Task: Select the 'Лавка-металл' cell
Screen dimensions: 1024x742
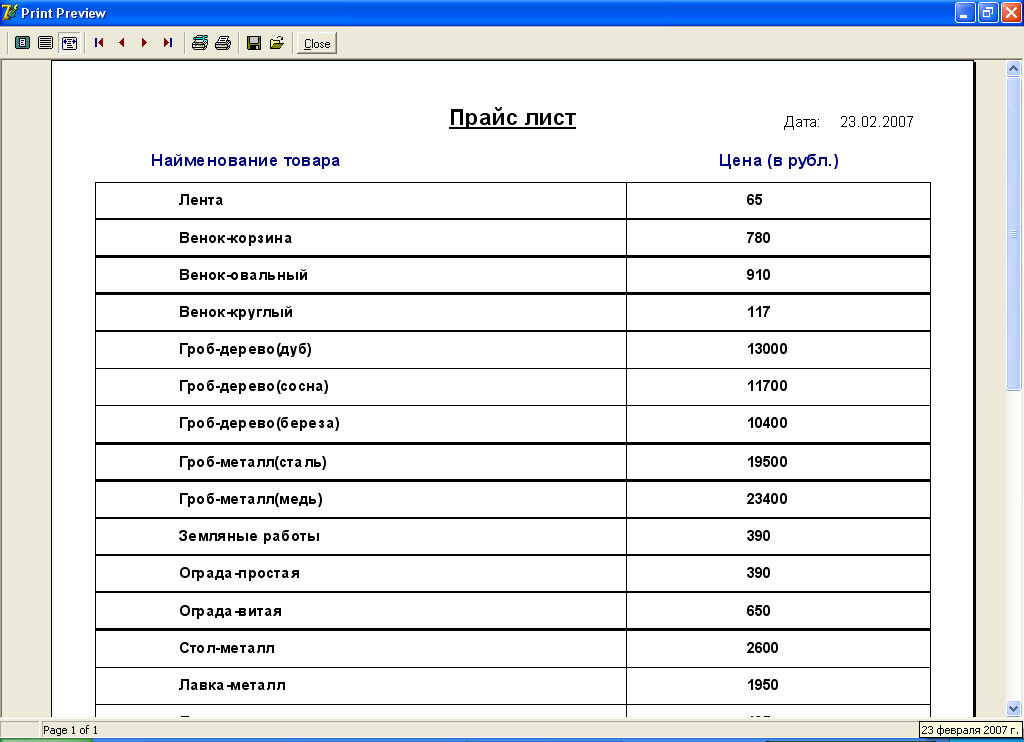Action: [232, 686]
